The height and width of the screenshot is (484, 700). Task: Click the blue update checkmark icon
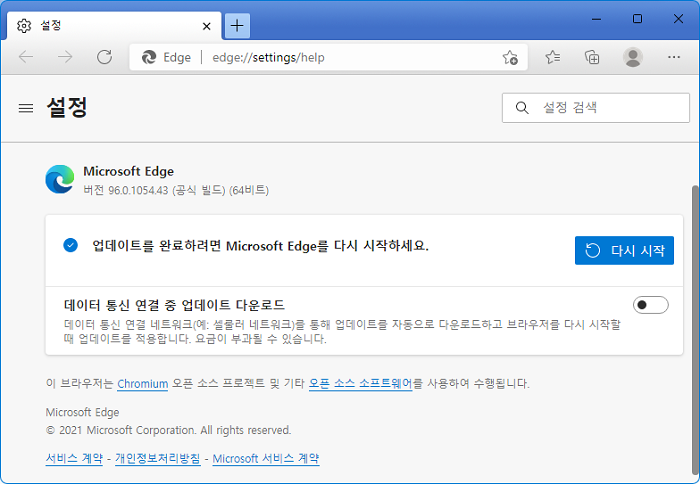click(x=71, y=245)
